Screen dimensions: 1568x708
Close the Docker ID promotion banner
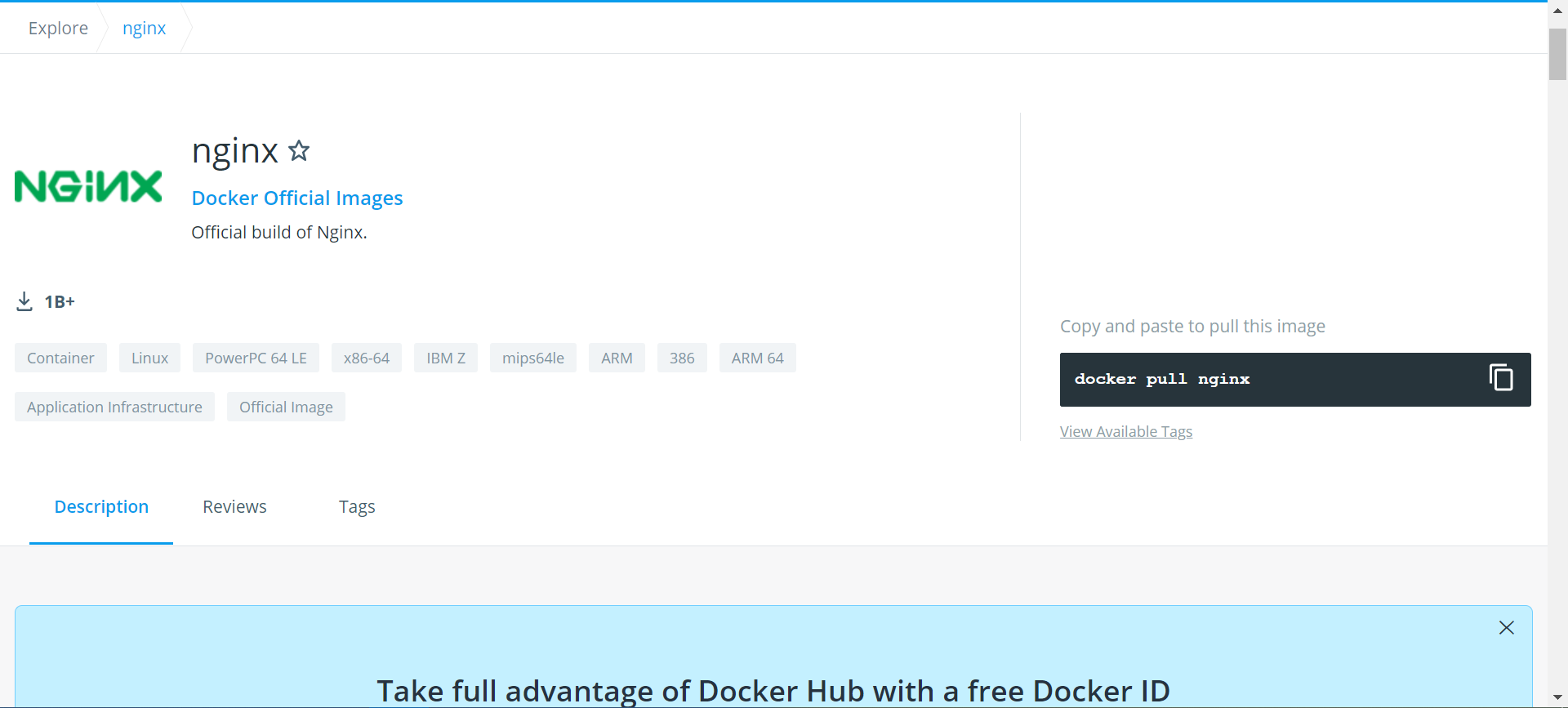point(1507,627)
